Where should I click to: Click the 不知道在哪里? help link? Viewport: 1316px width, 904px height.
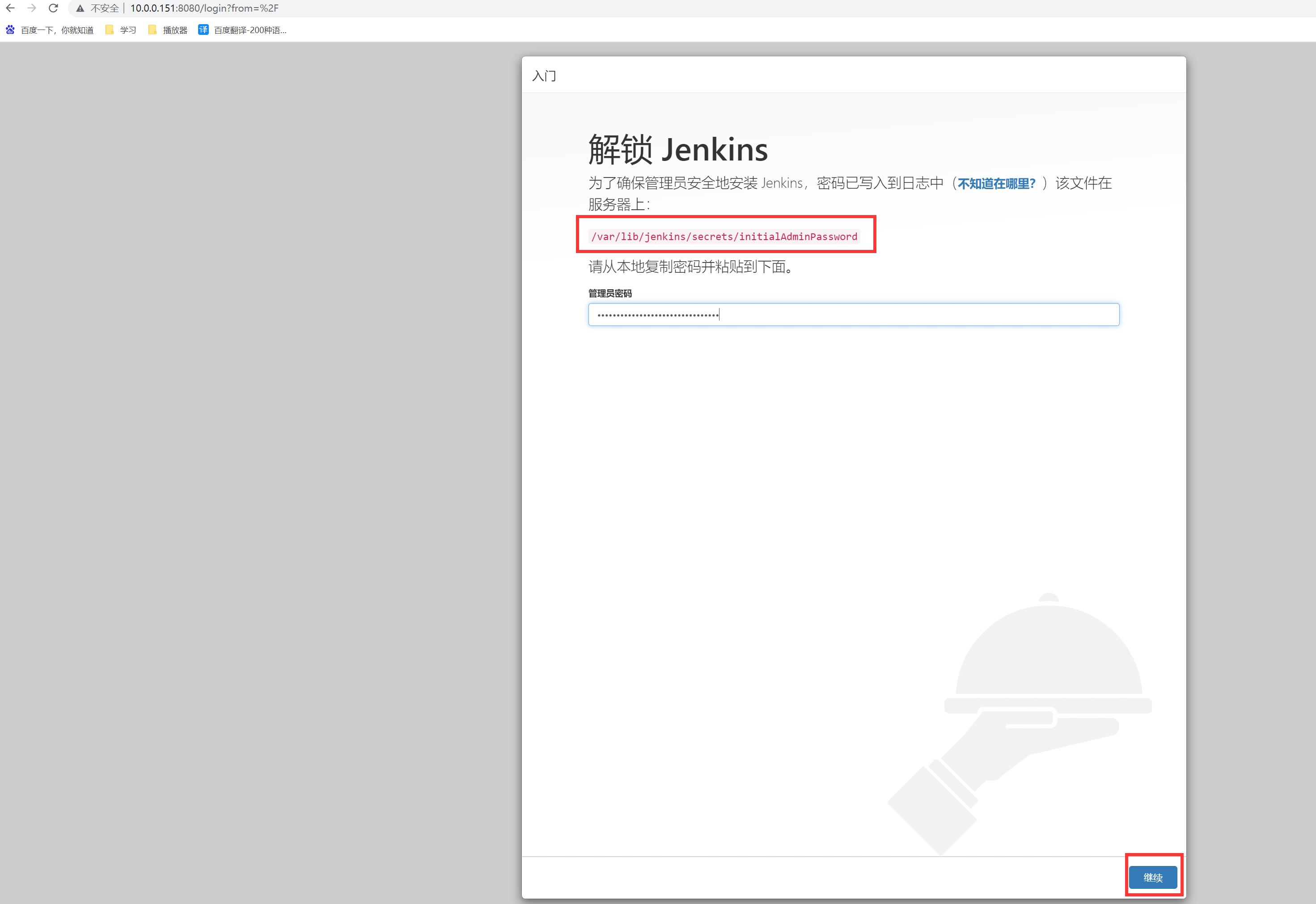pos(996,183)
